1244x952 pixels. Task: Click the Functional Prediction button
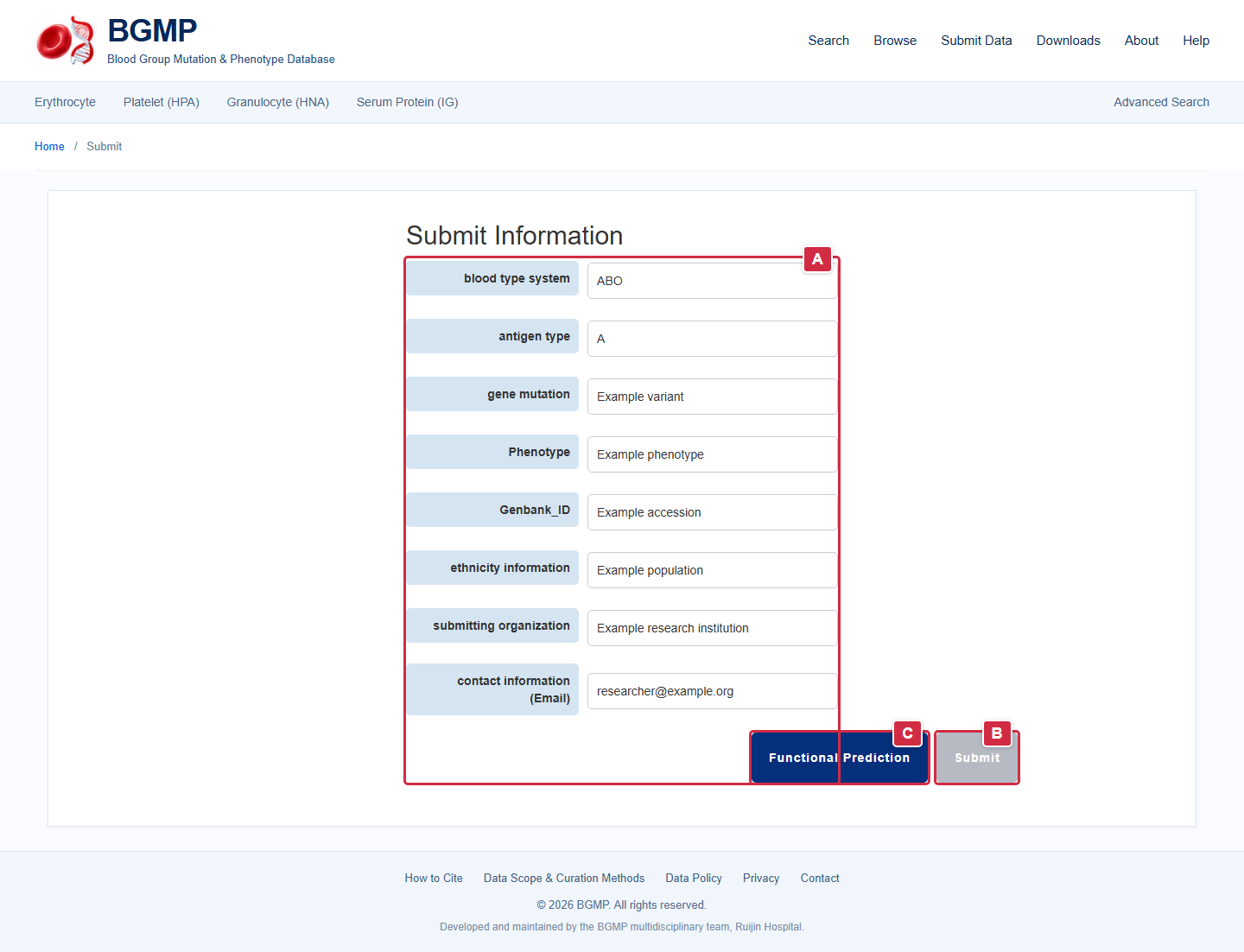[840, 758]
